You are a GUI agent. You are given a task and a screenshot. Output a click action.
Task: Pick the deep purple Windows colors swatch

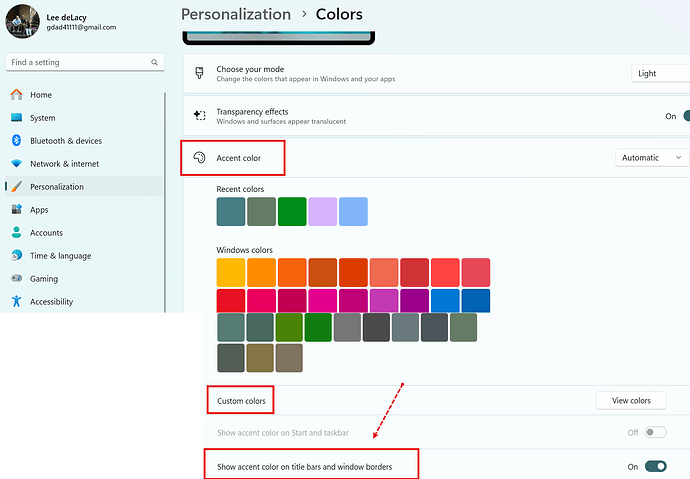(415, 301)
